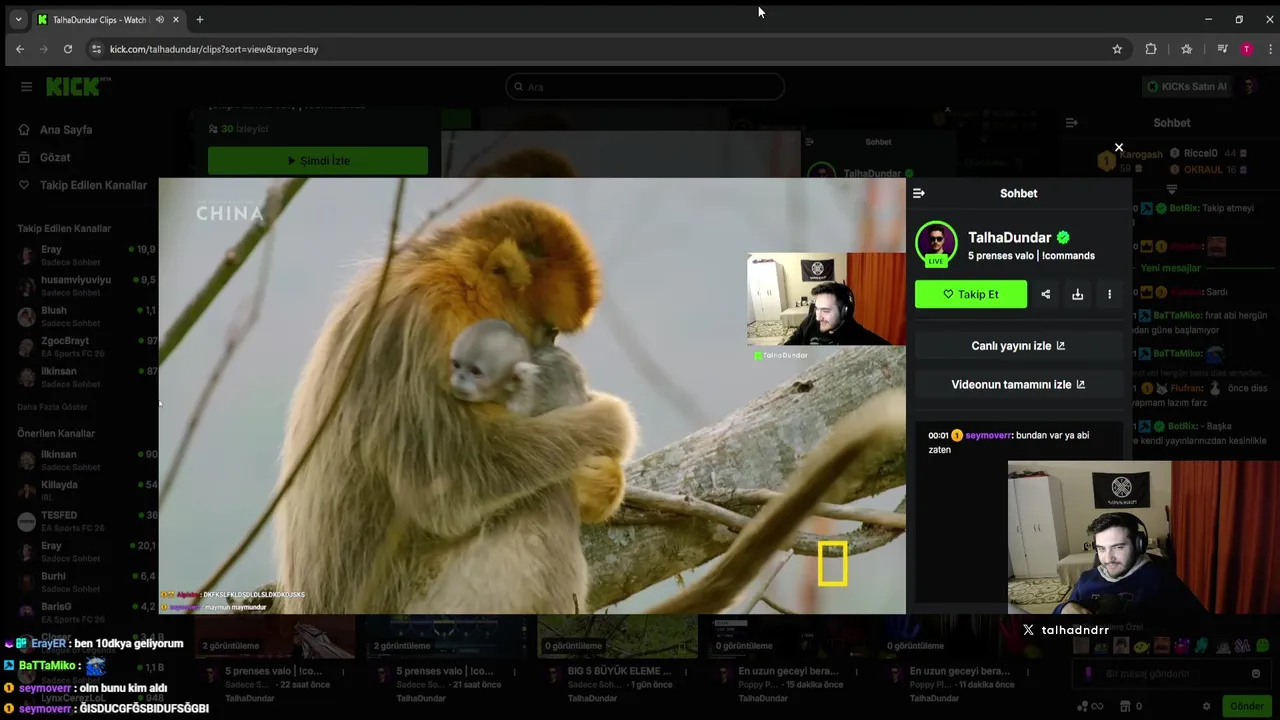Share the clip with share icon
1280x720 pixels.
coord(1046,294)
